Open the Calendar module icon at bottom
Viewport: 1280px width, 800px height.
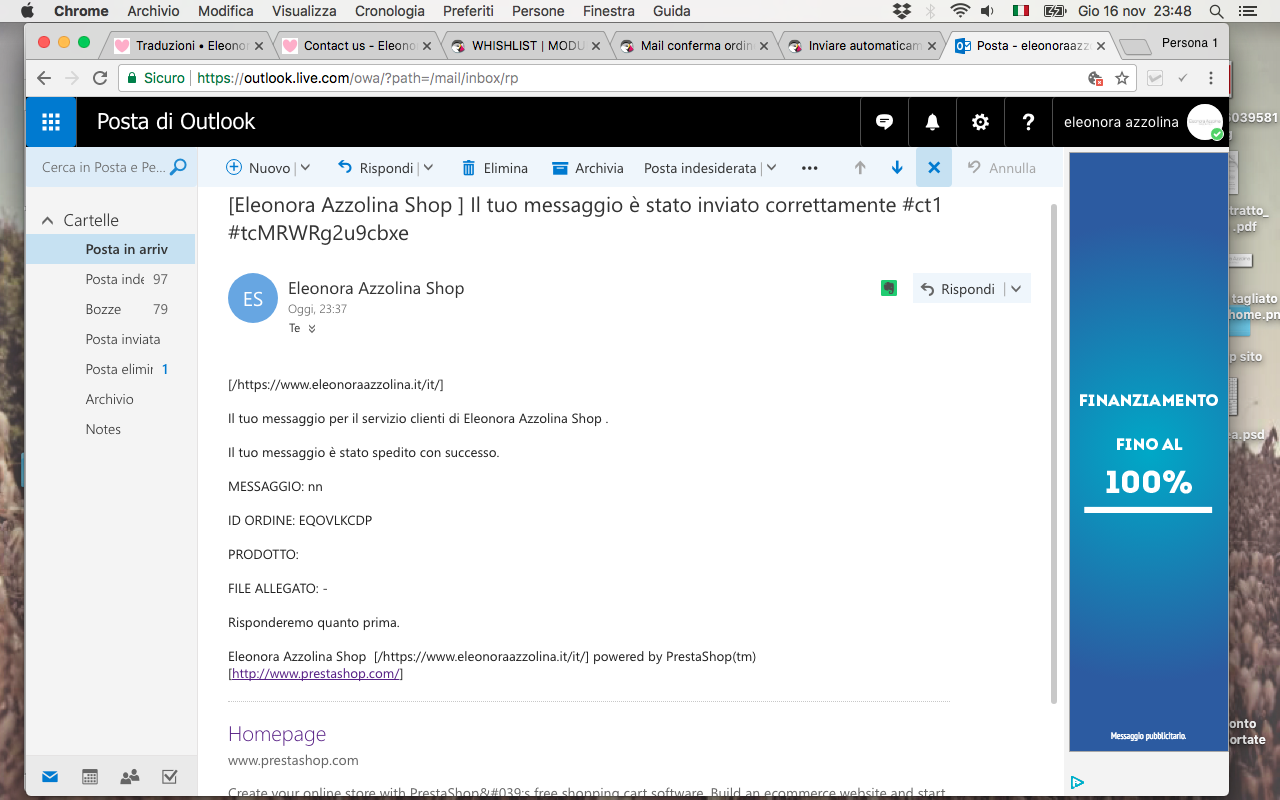point(90,777)
